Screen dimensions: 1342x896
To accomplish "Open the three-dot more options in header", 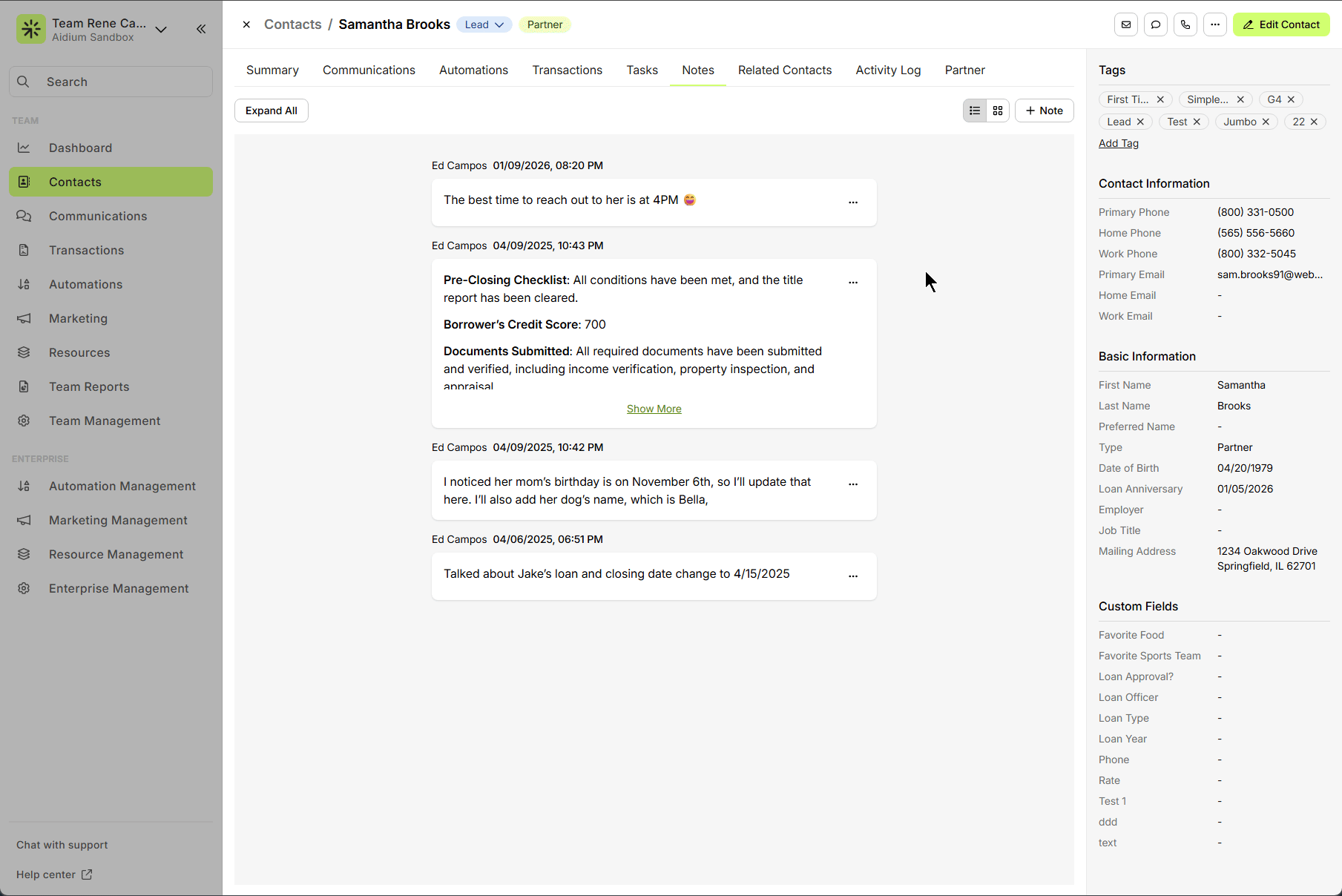I will [1214, 24].
